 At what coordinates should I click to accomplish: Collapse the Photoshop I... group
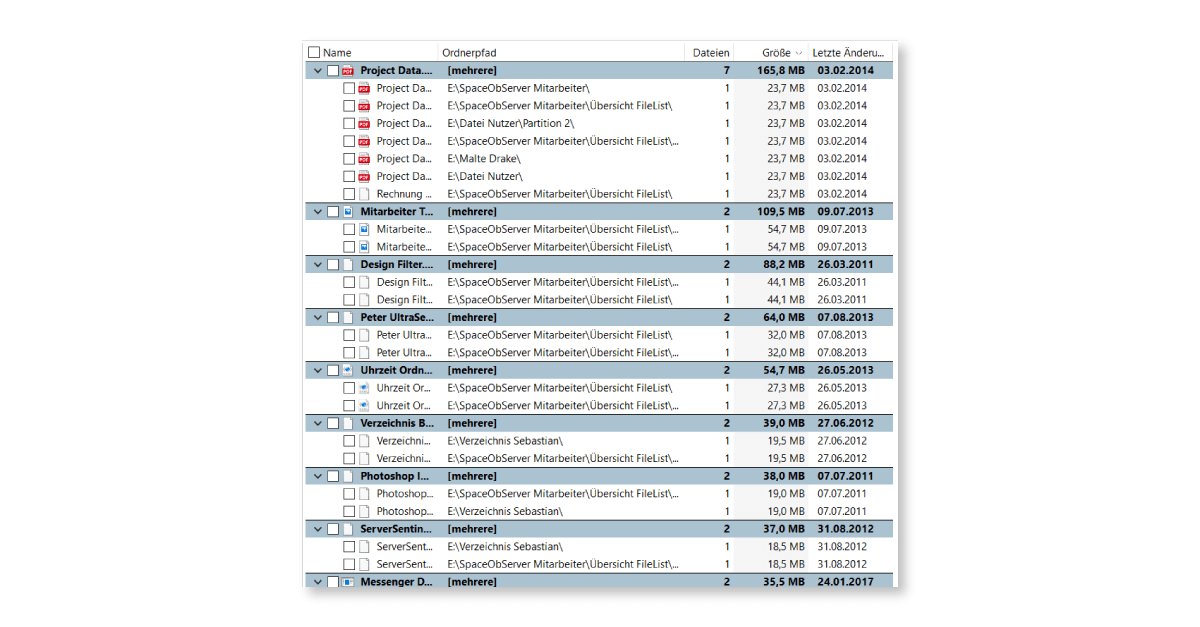point(318,477)
